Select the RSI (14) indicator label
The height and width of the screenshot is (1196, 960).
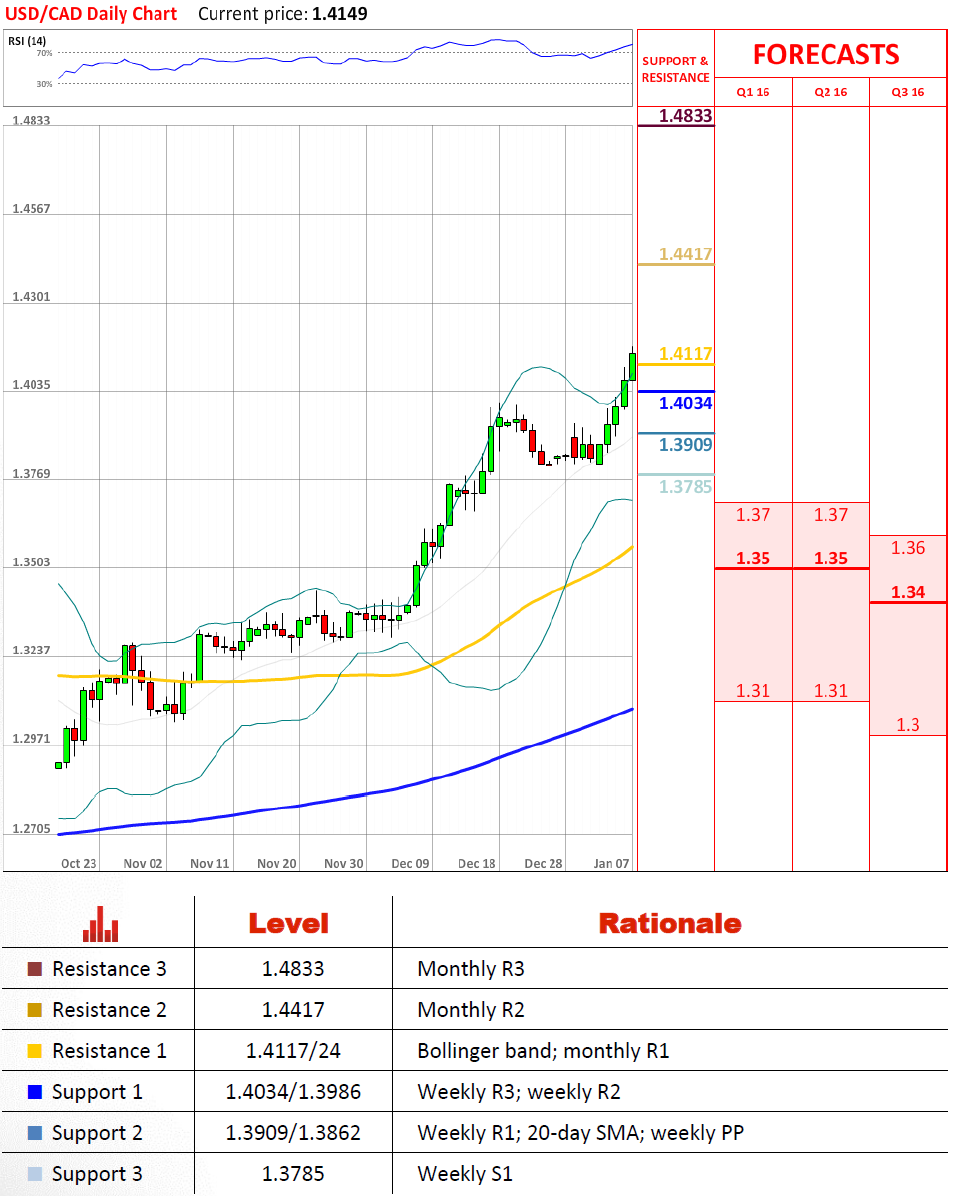click(27, 41)
